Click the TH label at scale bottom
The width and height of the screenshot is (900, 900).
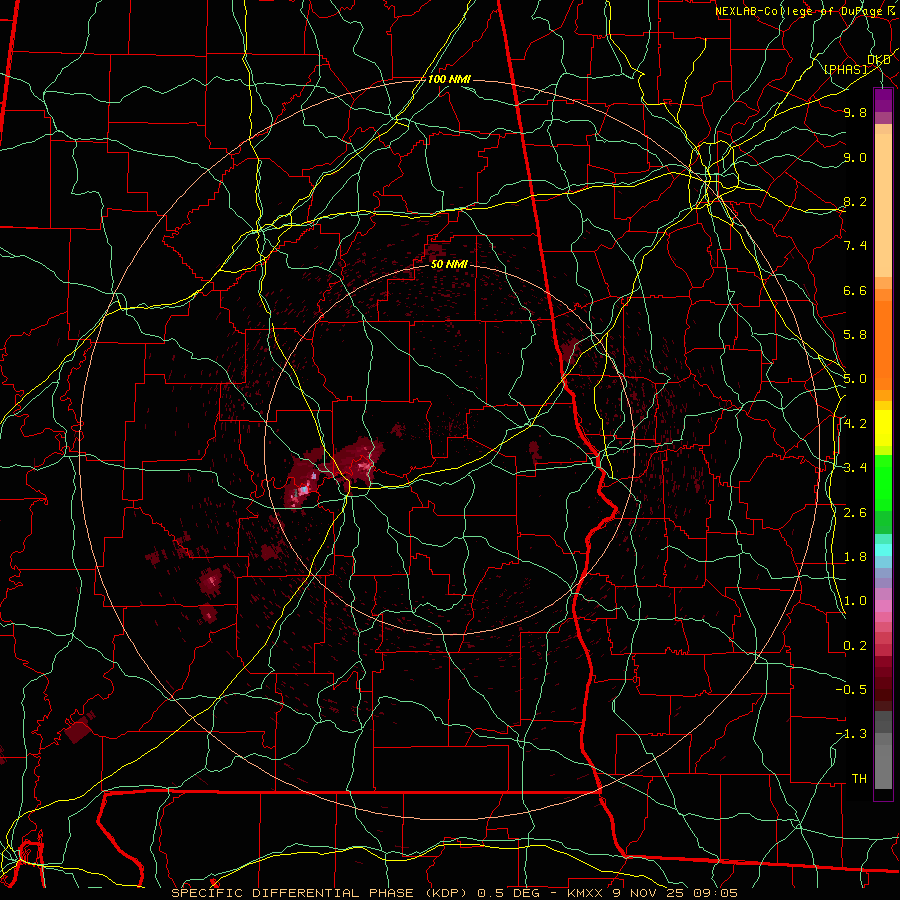coord(859,779)
